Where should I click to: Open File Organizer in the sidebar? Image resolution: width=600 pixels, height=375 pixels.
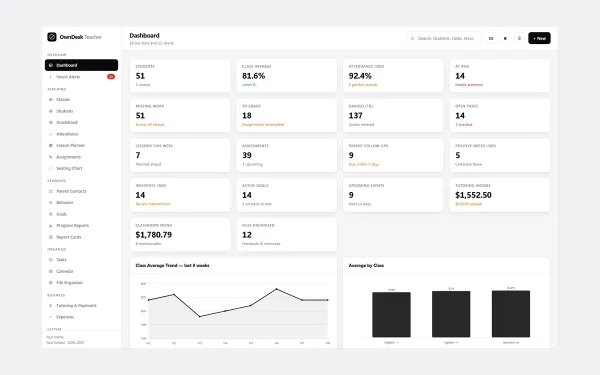click(81, 283)
